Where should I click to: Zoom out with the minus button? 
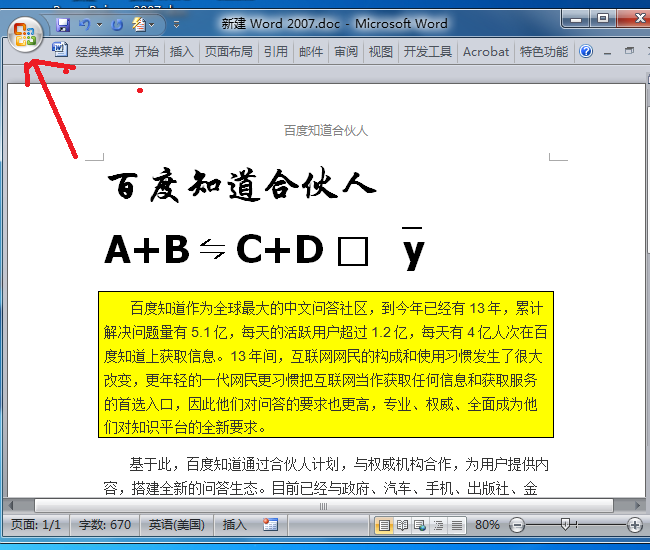(x=517, y=525)
